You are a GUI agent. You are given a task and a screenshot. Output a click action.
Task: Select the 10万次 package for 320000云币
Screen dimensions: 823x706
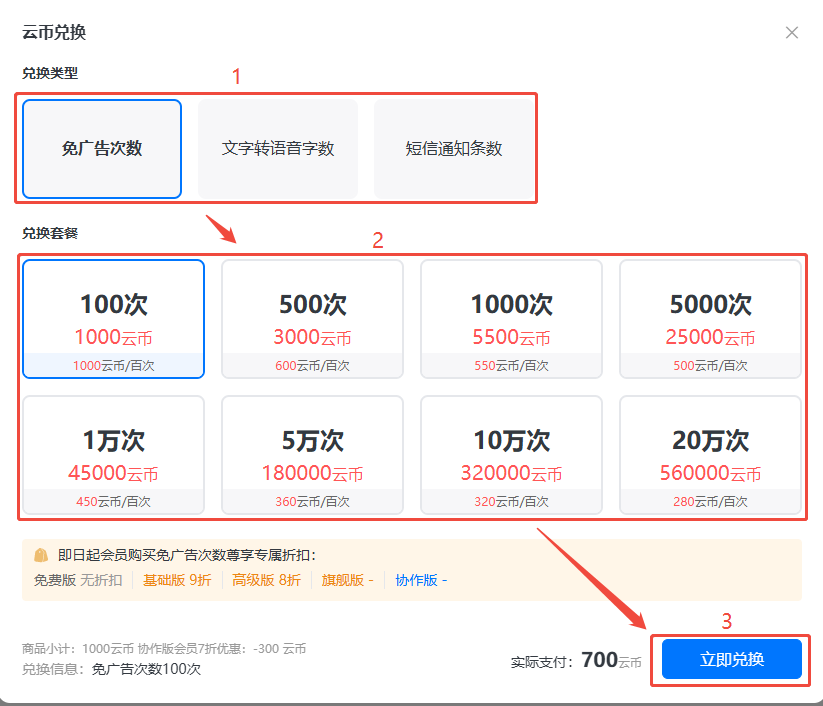click(x=511, y=455)
